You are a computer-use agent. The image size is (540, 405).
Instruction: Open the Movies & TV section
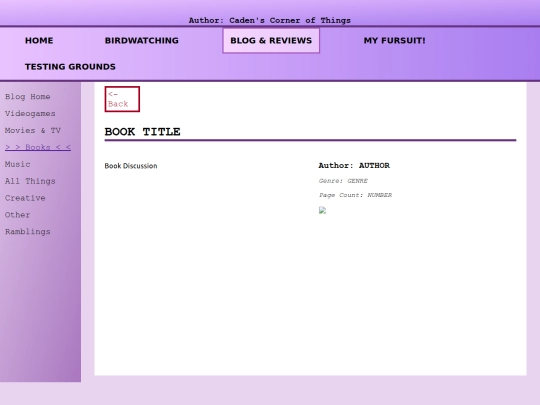point(33,131)
